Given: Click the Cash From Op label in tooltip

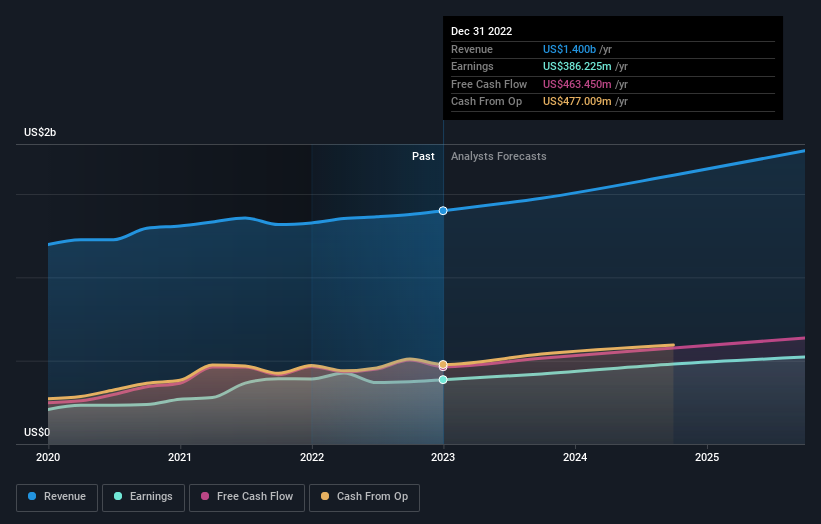Looking at the screenshot, I should click(x=486, y=102).
